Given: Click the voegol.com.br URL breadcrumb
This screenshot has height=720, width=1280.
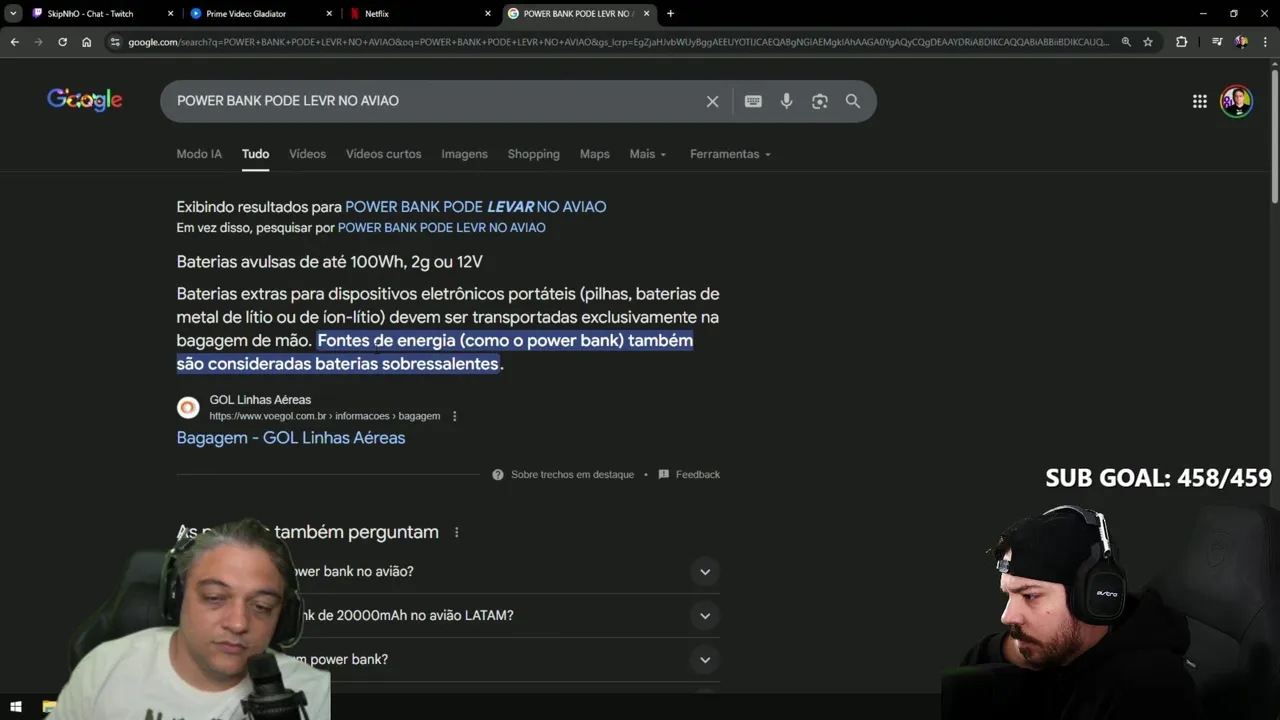Looking at the screenshot, I should pos(324,416).
